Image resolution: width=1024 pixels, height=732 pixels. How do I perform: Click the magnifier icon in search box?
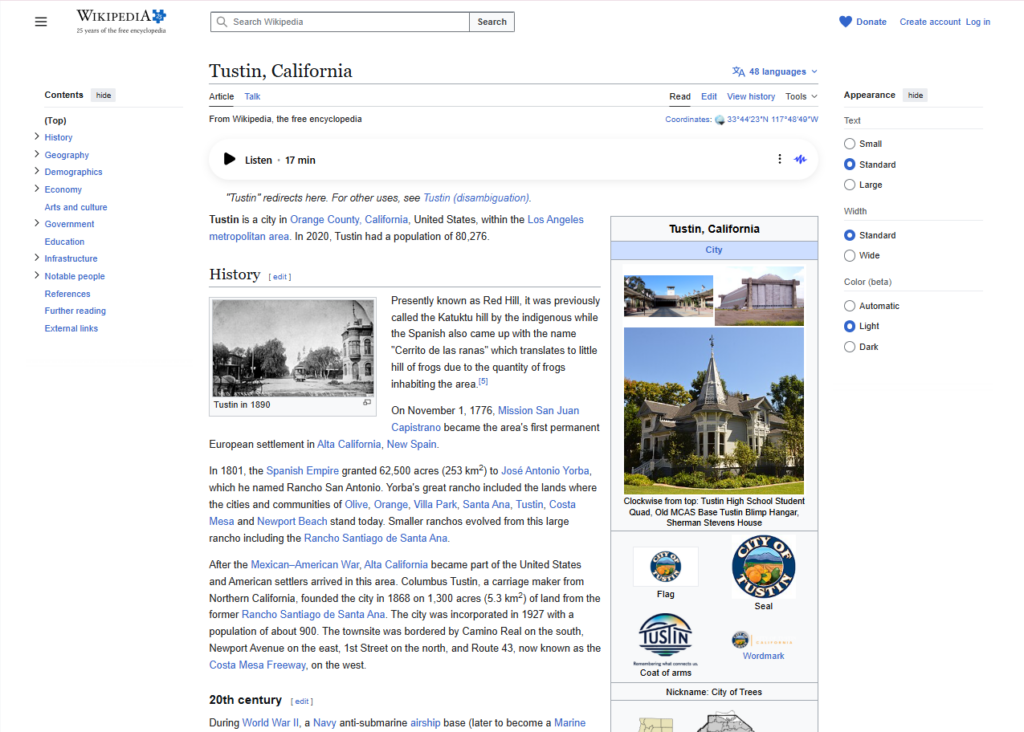point(222,22)
